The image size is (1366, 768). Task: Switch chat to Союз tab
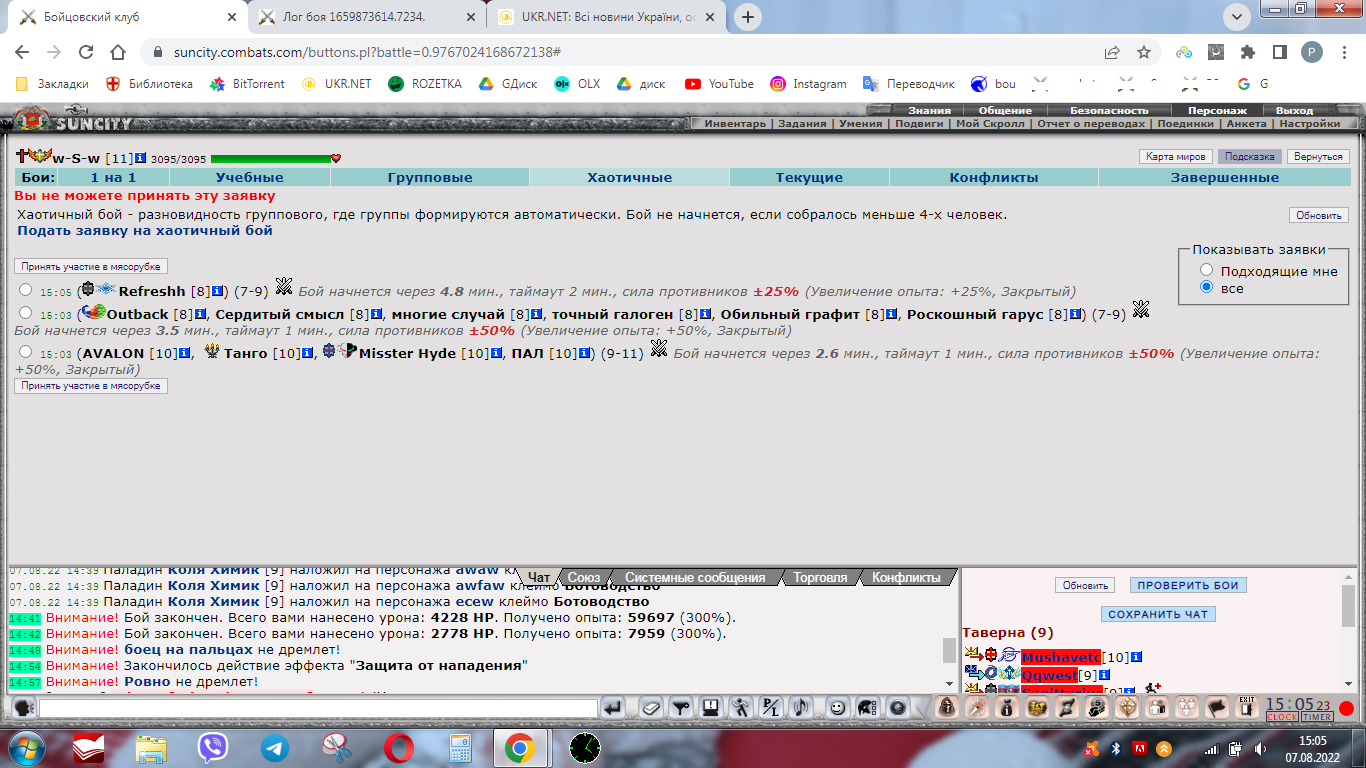584,577
